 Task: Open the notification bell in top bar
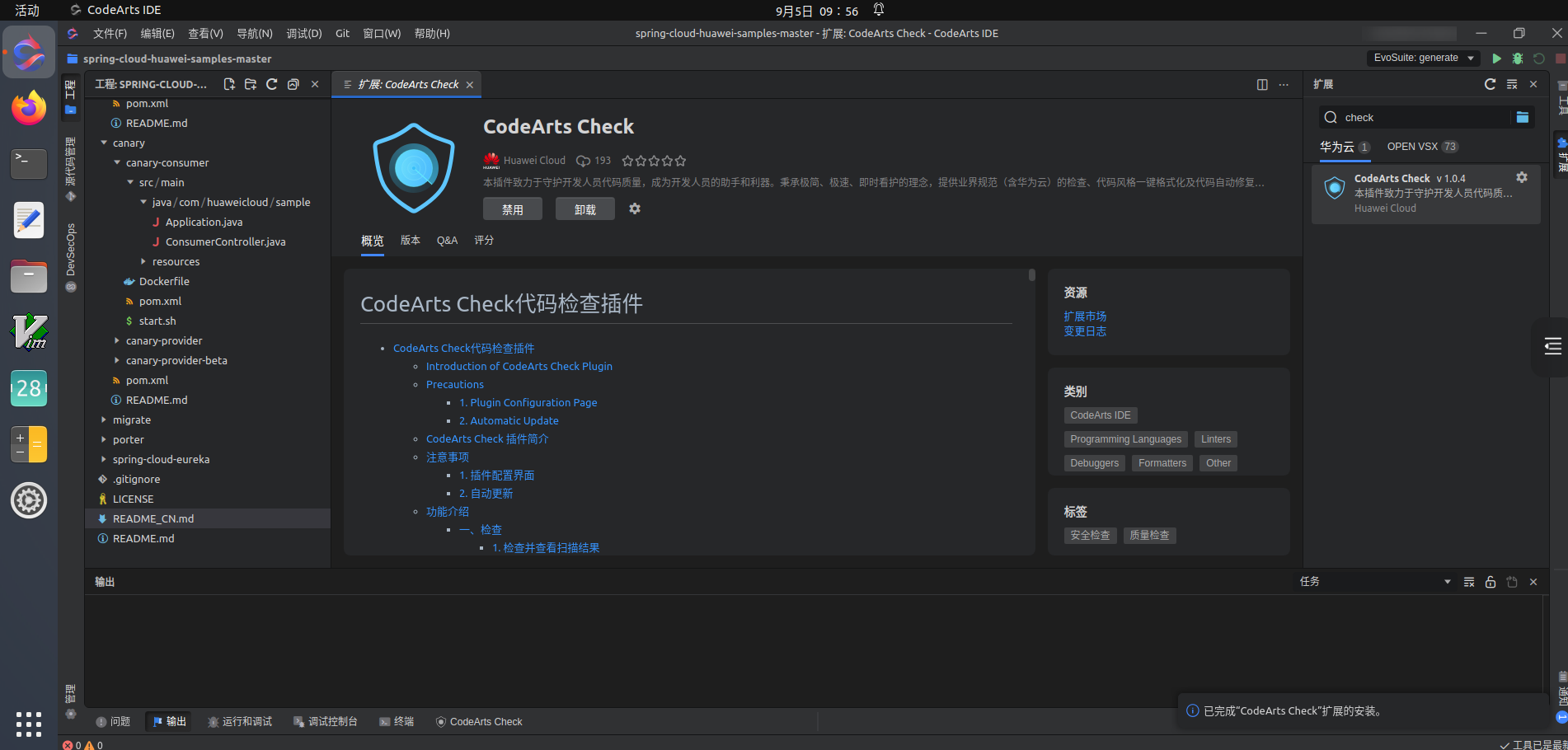pyautogui.click(x=879, y=10)
